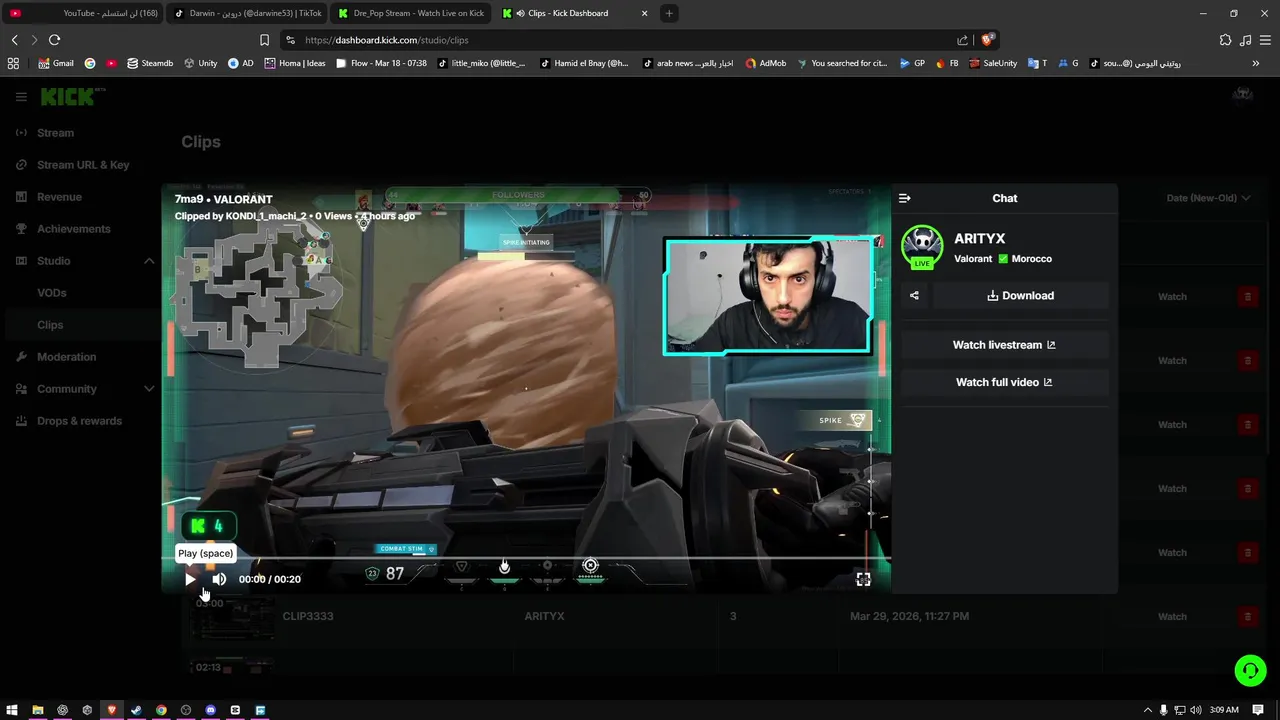This screenshot has height=720, width=1280.
Task: Click Watch livestream button
Action: tap(1005, 345)
